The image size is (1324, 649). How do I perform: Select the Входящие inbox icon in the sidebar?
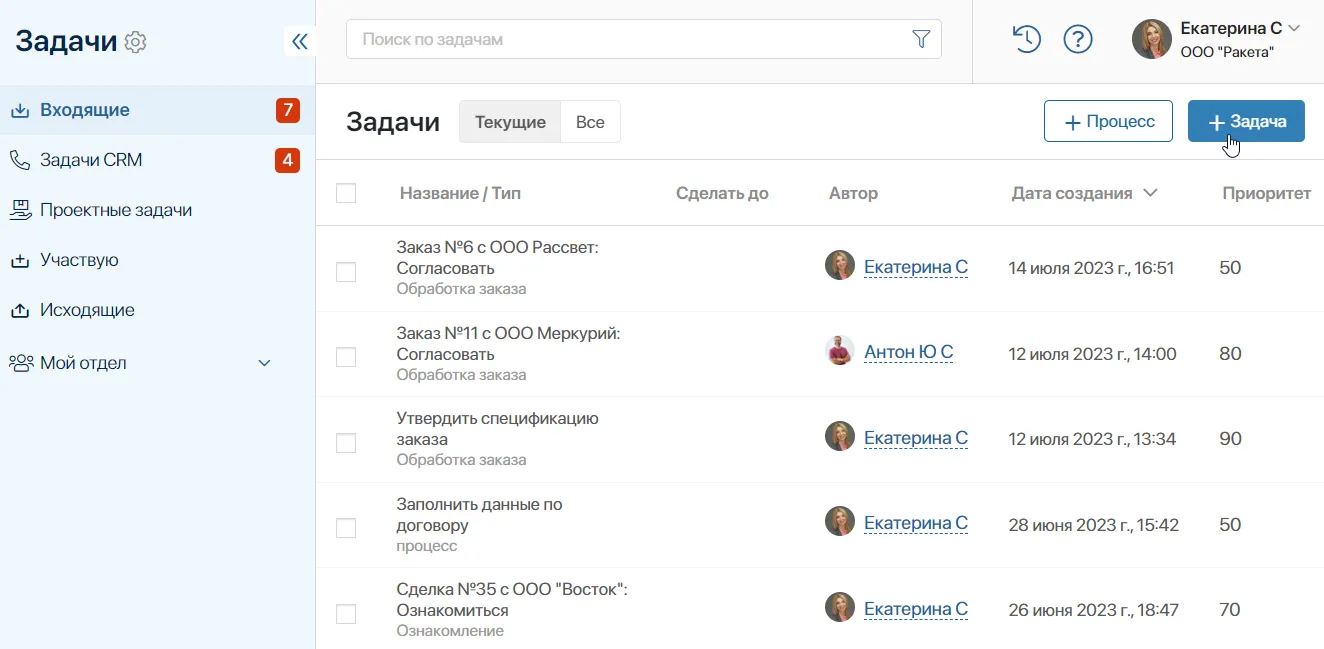point(22,109)
